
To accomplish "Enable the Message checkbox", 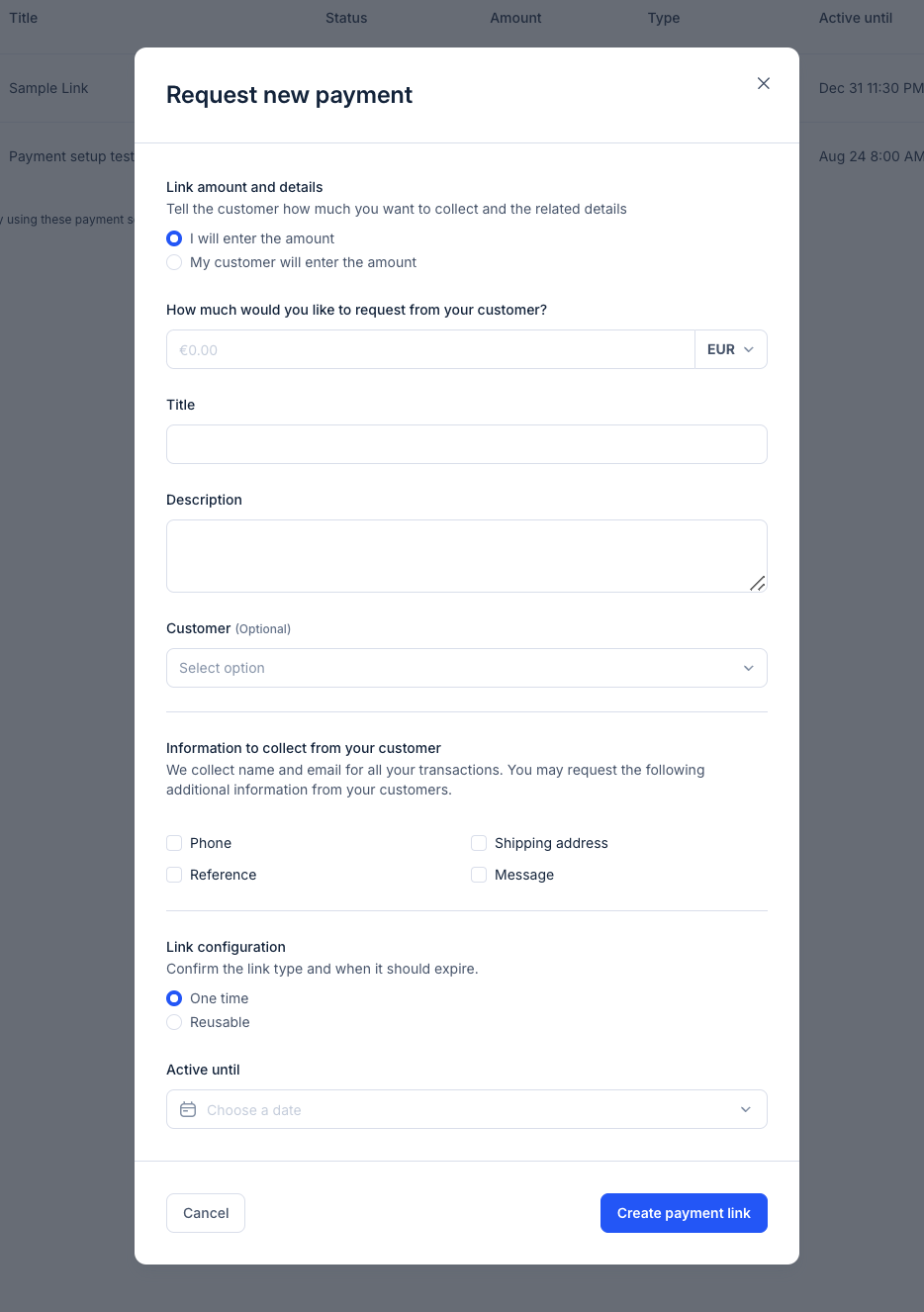I will pyautogui.click(x=479, y=875).
